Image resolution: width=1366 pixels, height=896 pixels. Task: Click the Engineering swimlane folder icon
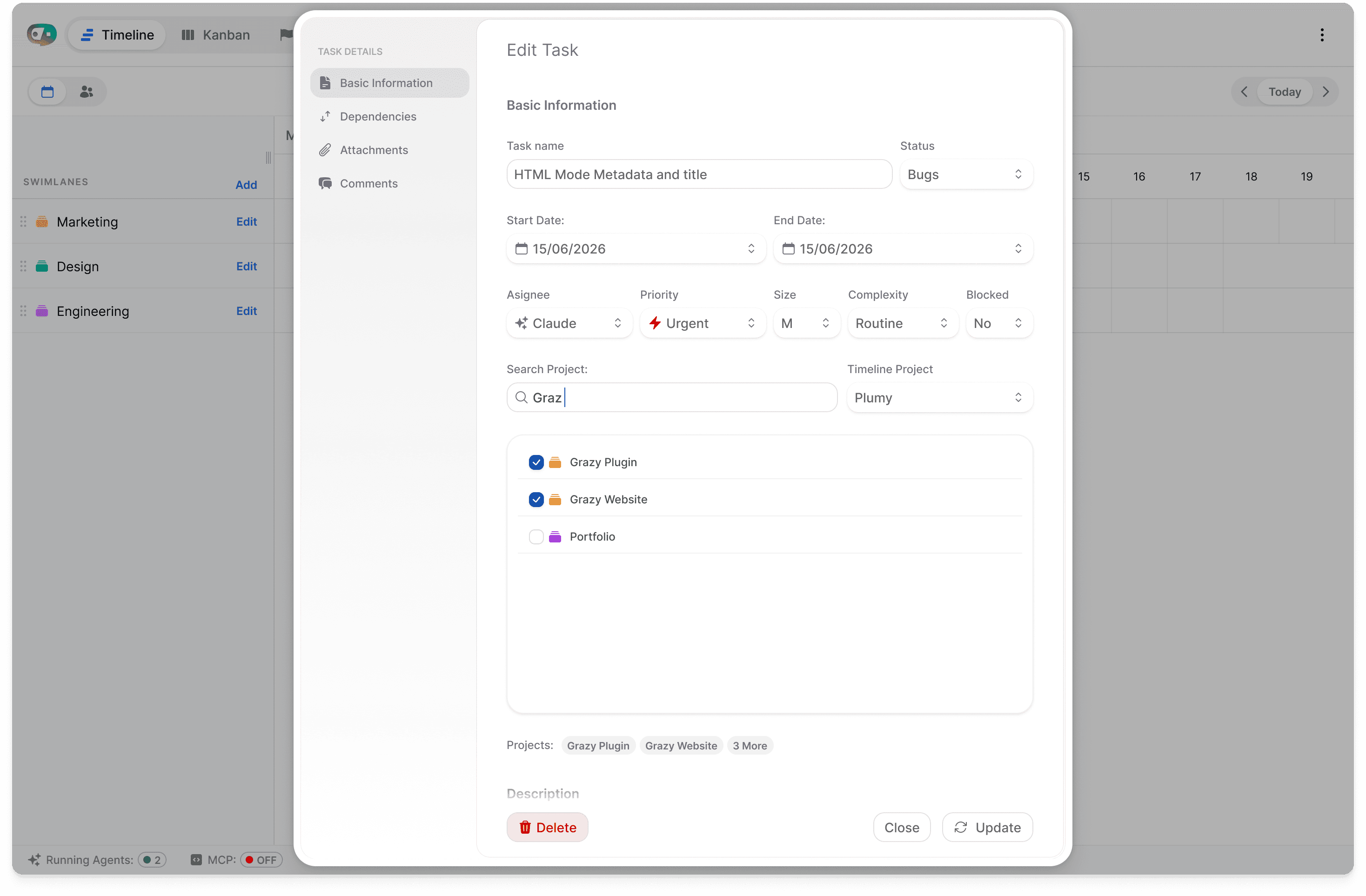point(42,311)
